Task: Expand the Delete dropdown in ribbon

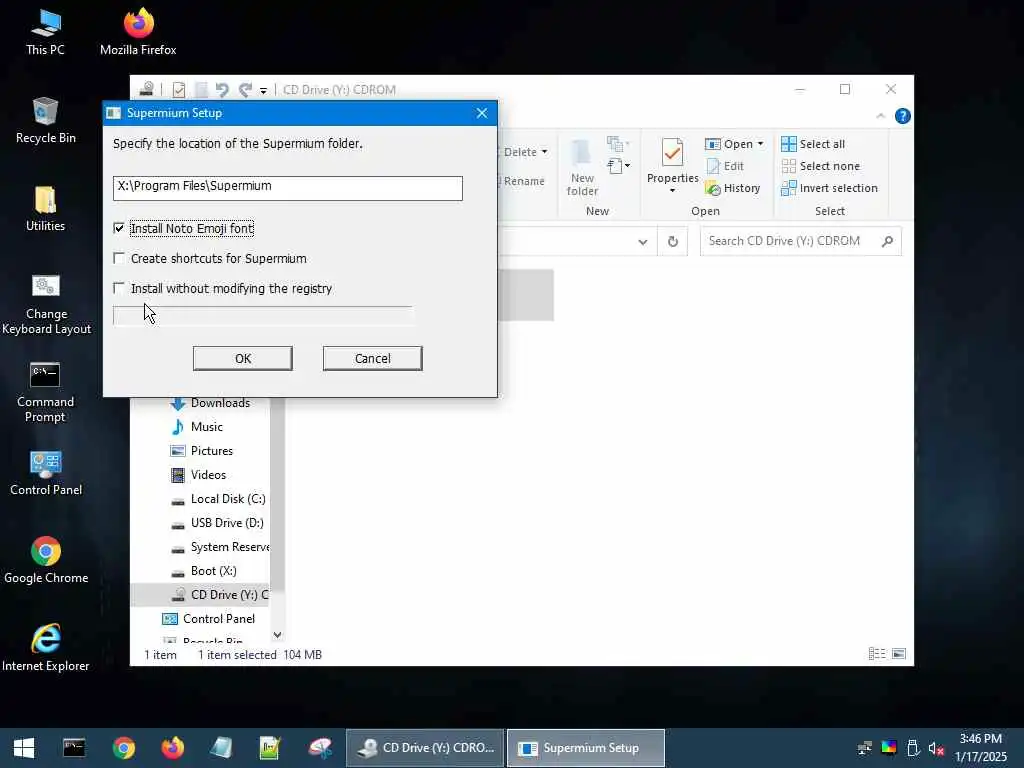Action: pos(544,152)
